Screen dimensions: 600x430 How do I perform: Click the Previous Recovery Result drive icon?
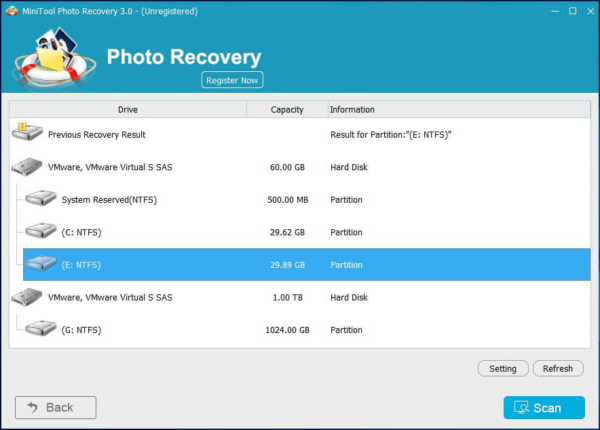(x=27, y=132)
